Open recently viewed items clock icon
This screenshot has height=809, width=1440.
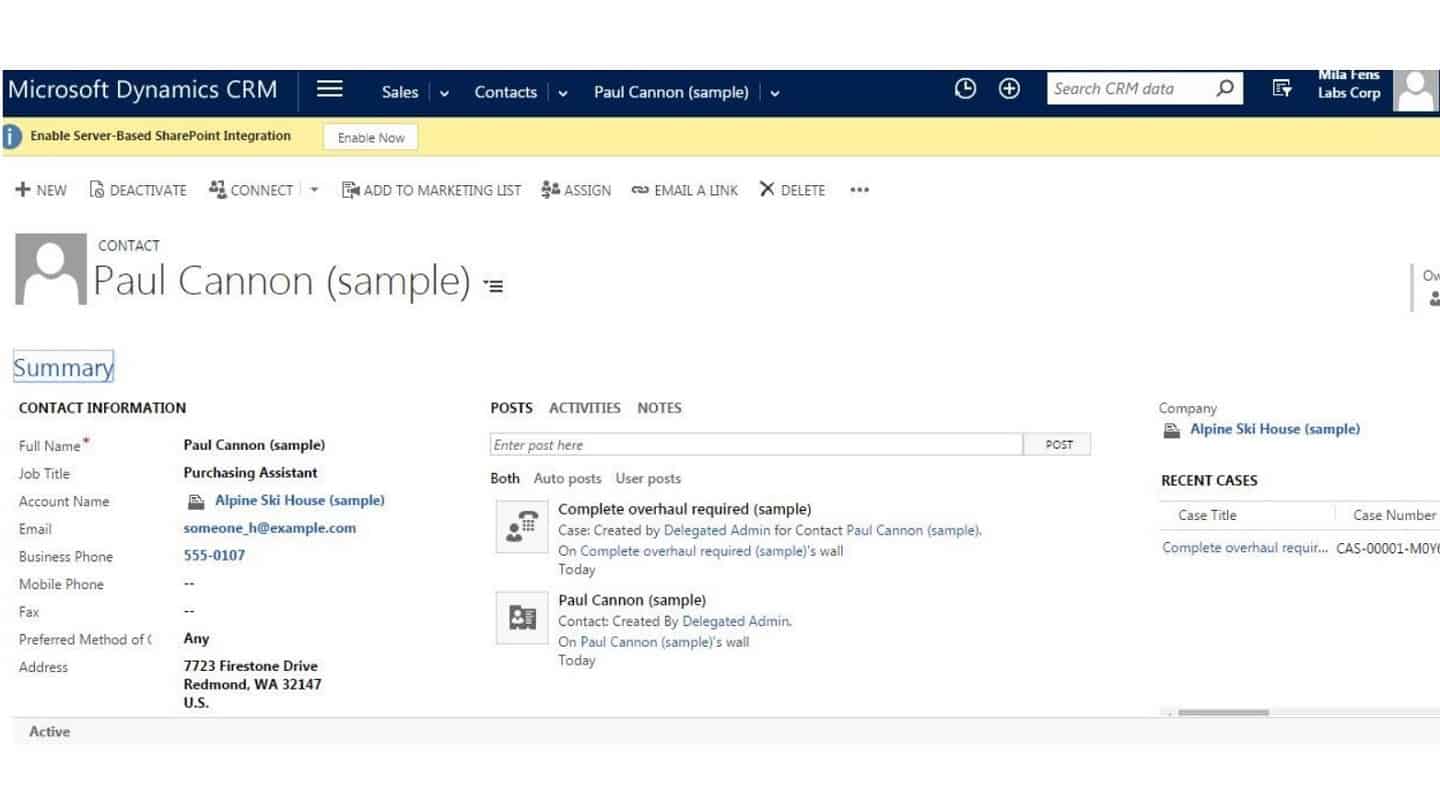click(965, 89)
